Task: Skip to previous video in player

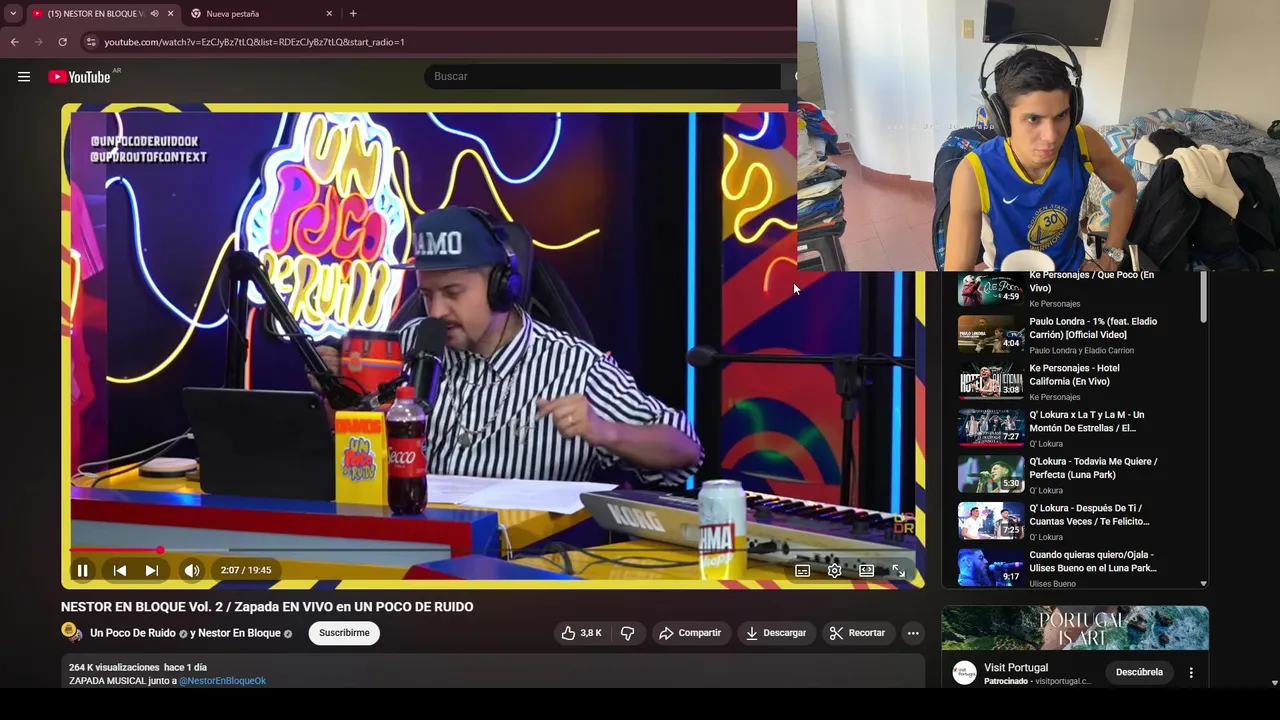Action: click(x=119, y=570)
